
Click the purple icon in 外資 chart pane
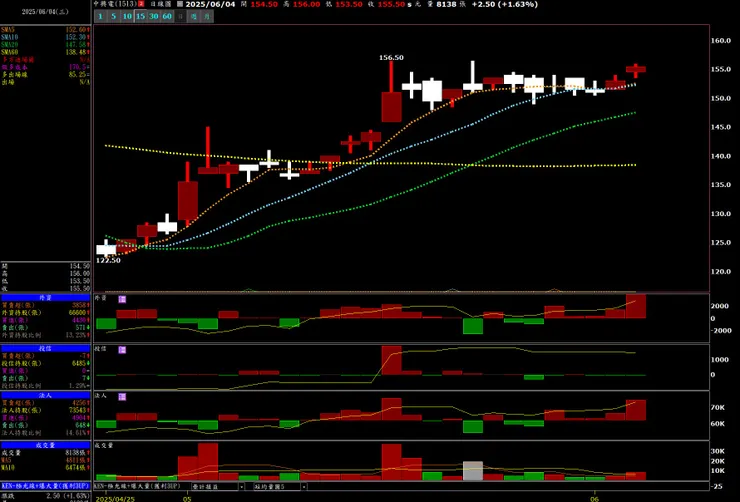pyautogui.click(x=122, y=299)
